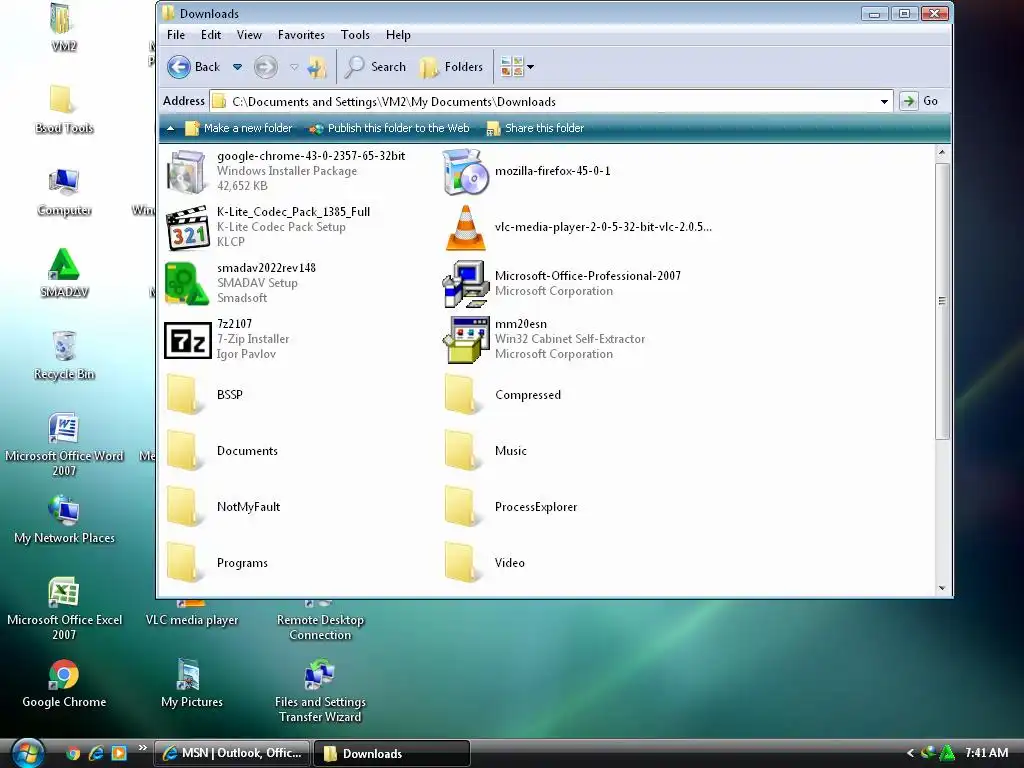
Task: Open the google-chrome-43 installer icon
Action: click(187, 171)
